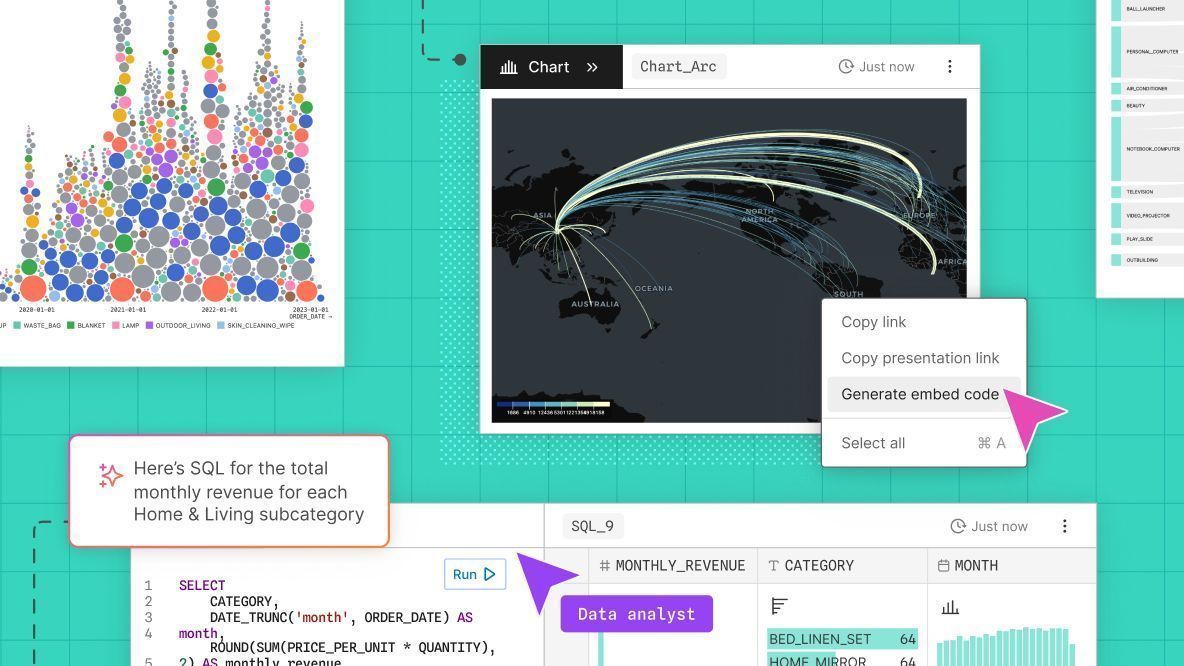1184x666 pixels.
Task: Click the Data analyst label tag
Action: coord(637,614)
